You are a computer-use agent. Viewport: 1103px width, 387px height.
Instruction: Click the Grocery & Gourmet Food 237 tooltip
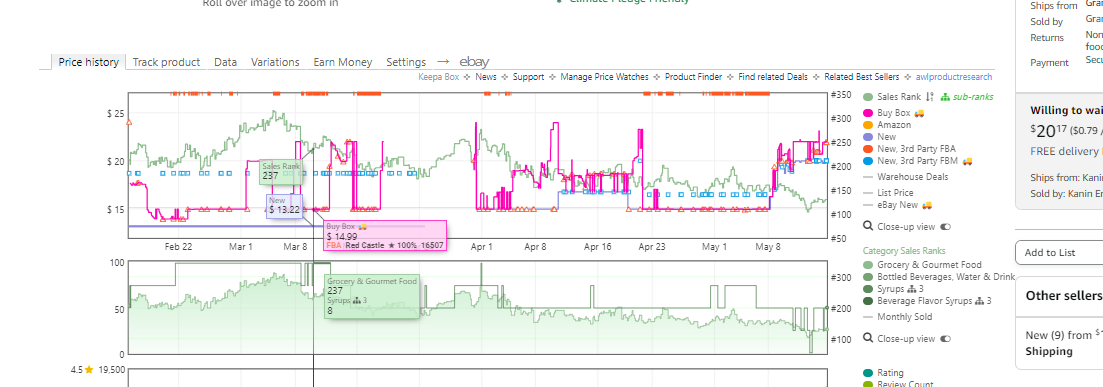(372, 296)
